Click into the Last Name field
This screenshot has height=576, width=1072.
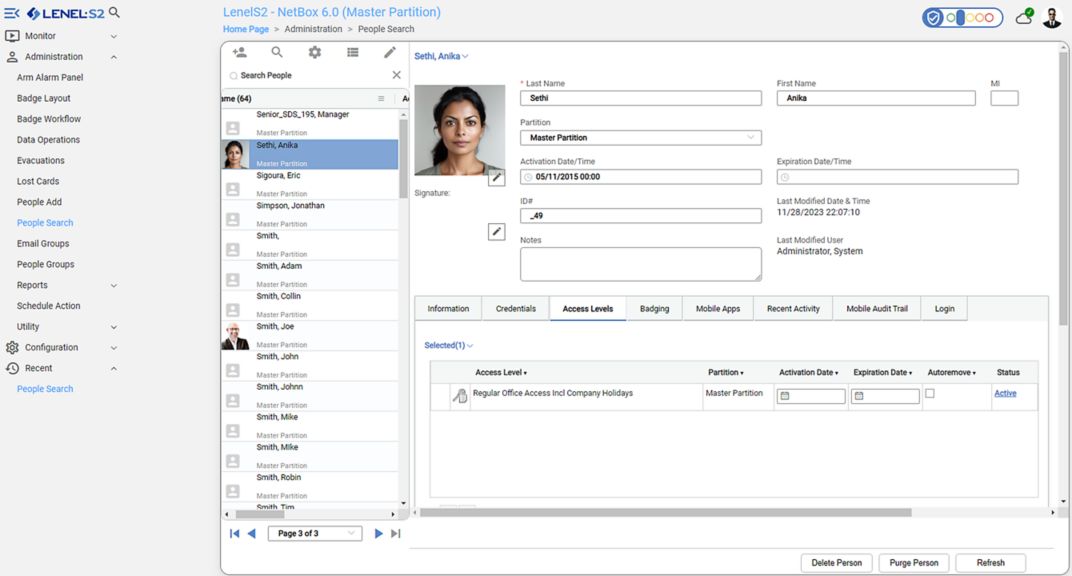(641, 98)
